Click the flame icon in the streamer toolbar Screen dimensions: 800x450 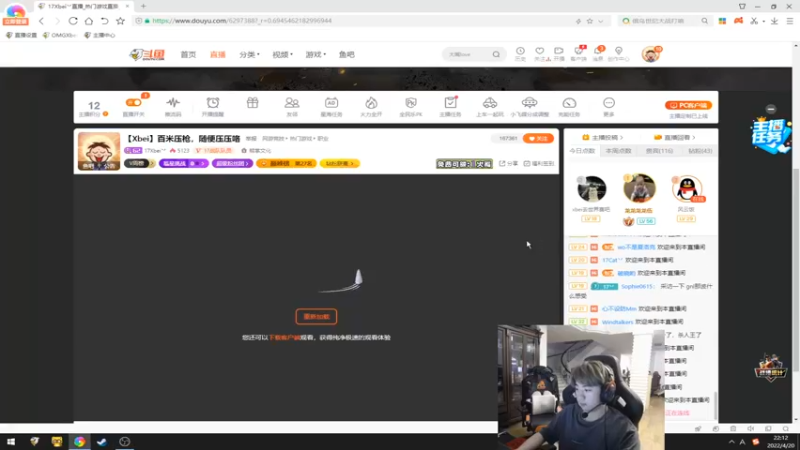coord(371,103)
